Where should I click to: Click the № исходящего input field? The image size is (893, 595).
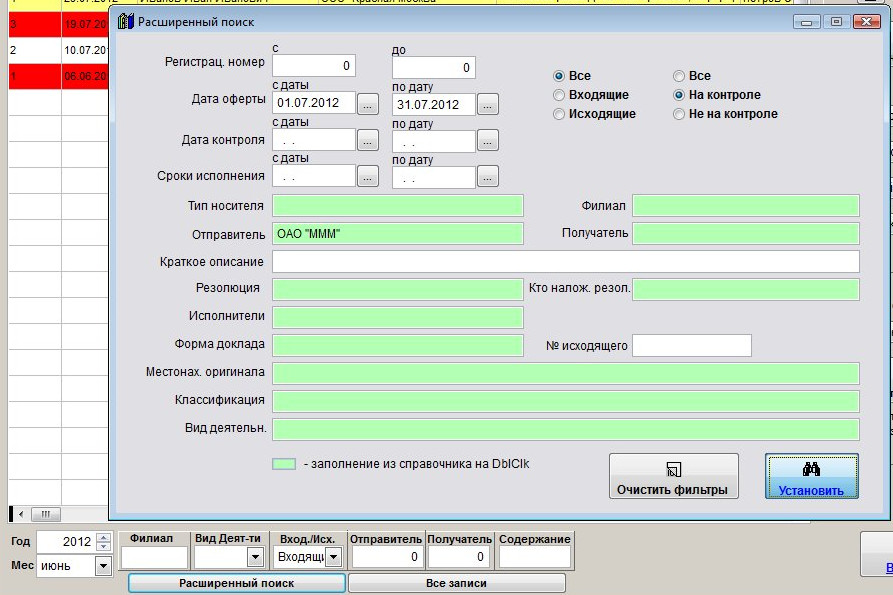[692, 346]
